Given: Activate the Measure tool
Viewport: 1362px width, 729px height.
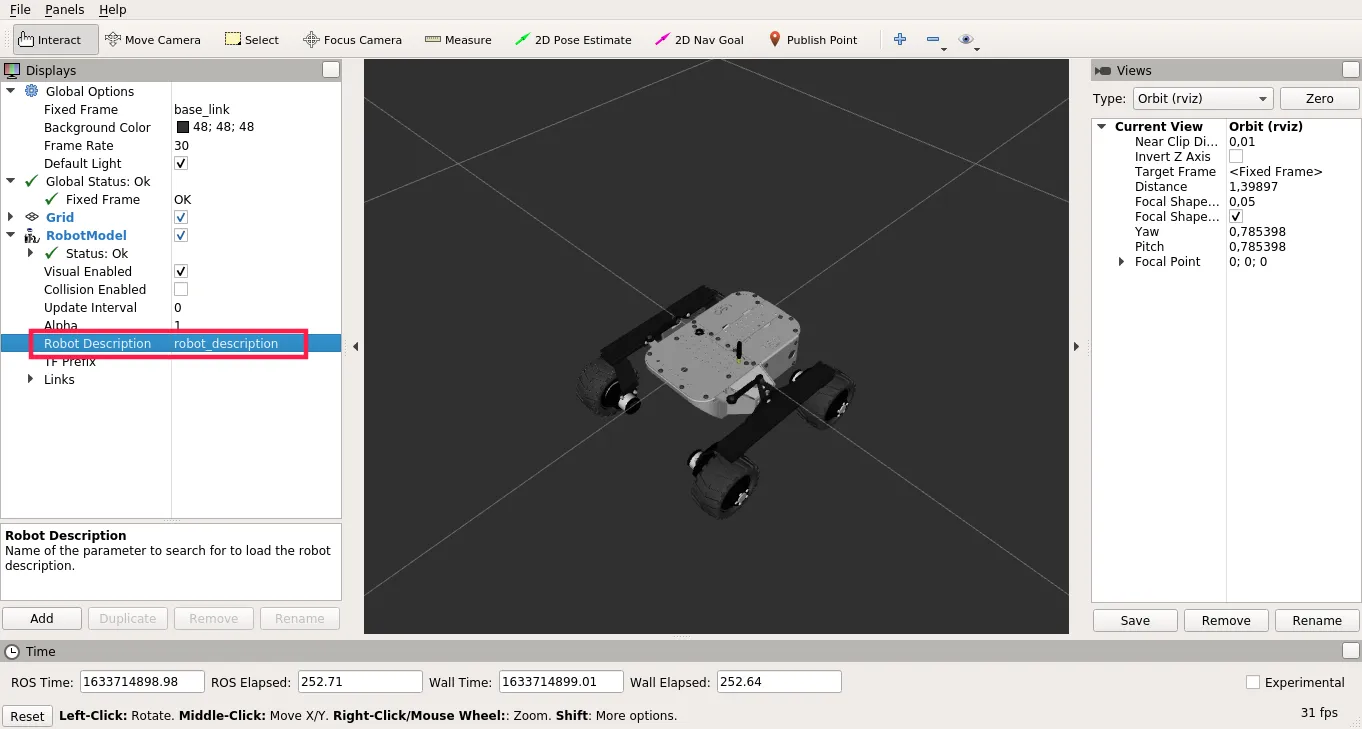Looking at the screenshot, I should pyautogui.click(x=458, y=39).
